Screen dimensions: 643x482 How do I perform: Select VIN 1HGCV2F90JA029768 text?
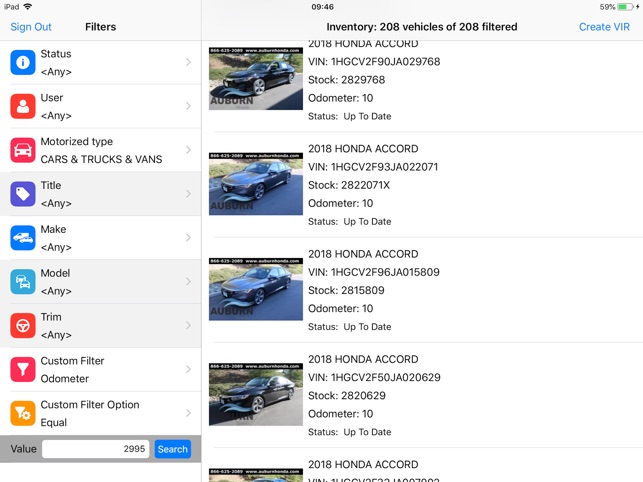(374, 62)
